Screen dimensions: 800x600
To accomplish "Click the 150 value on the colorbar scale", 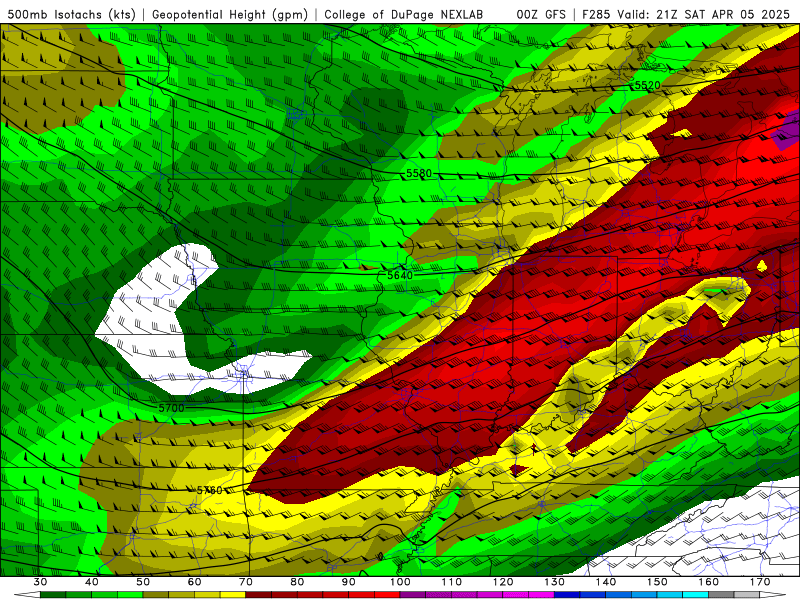I will pos(658,582).
